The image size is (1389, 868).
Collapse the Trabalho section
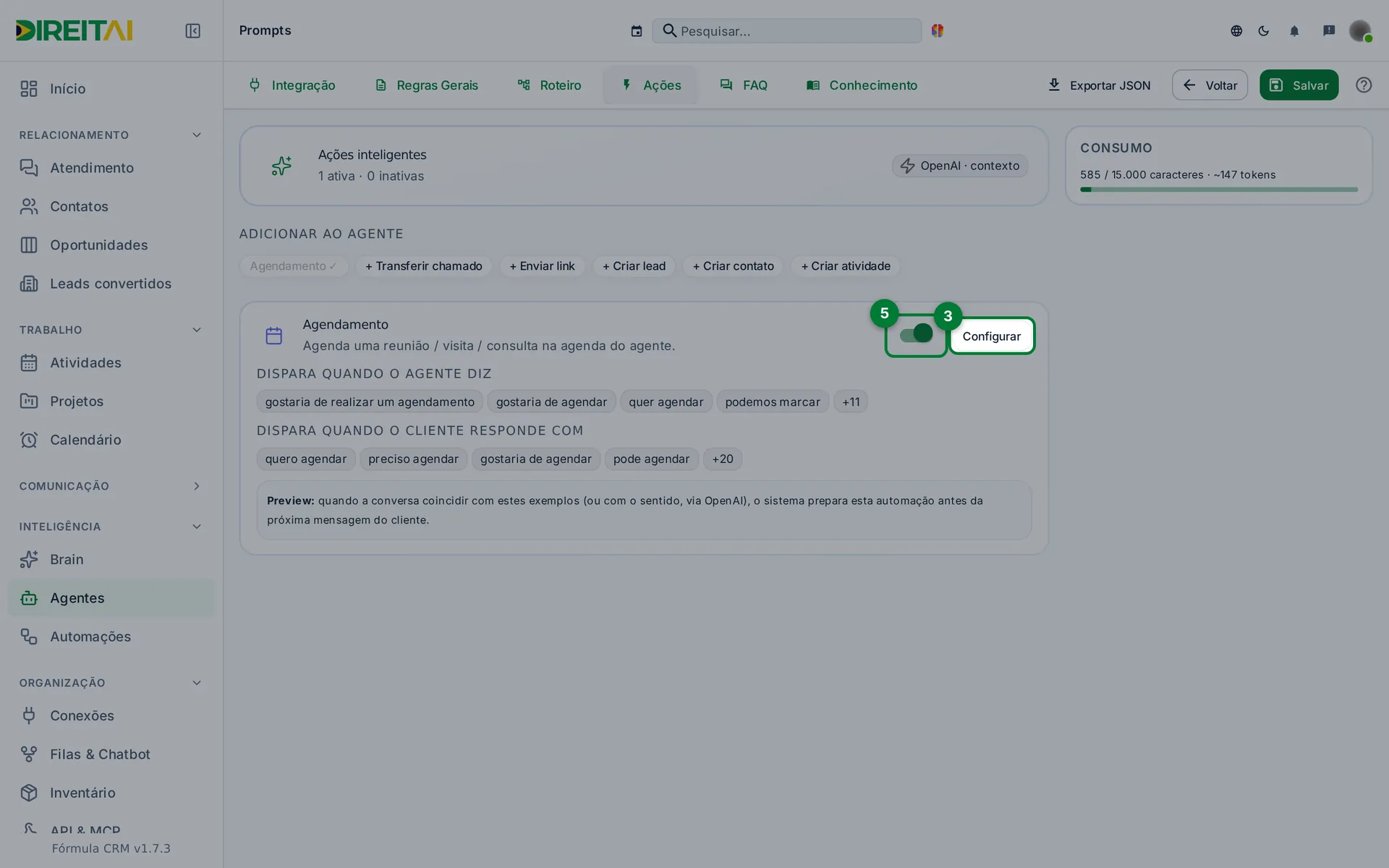[197, 330]
